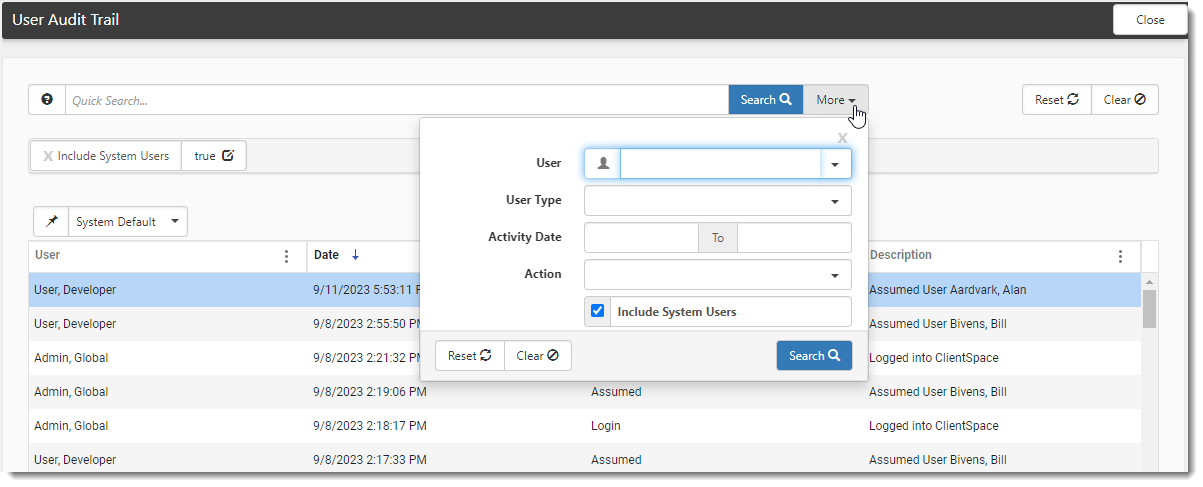This screenshot has height=487, width=1203.
Task: Click the top-right Reset button
Action: (1056, 100)
